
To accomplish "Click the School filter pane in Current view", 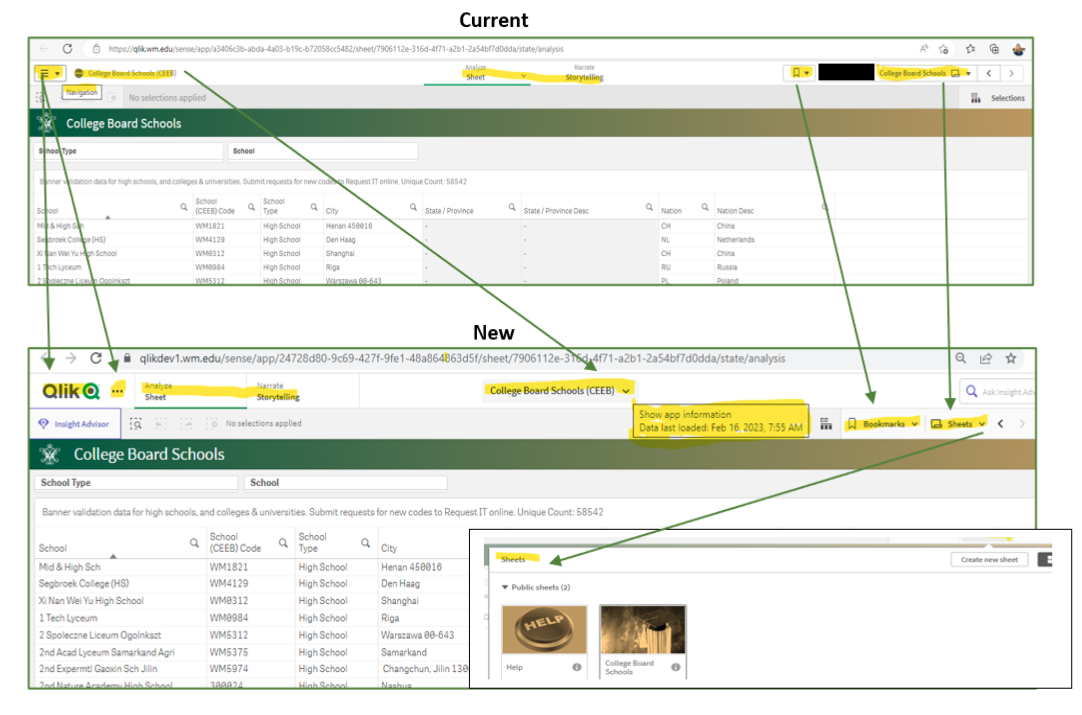I will tap(322, 151).
